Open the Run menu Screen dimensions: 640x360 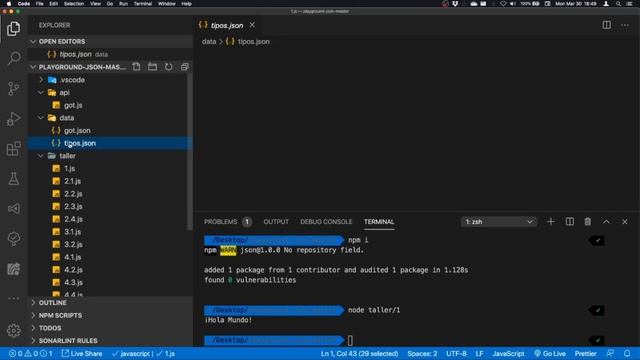(123, 4)
